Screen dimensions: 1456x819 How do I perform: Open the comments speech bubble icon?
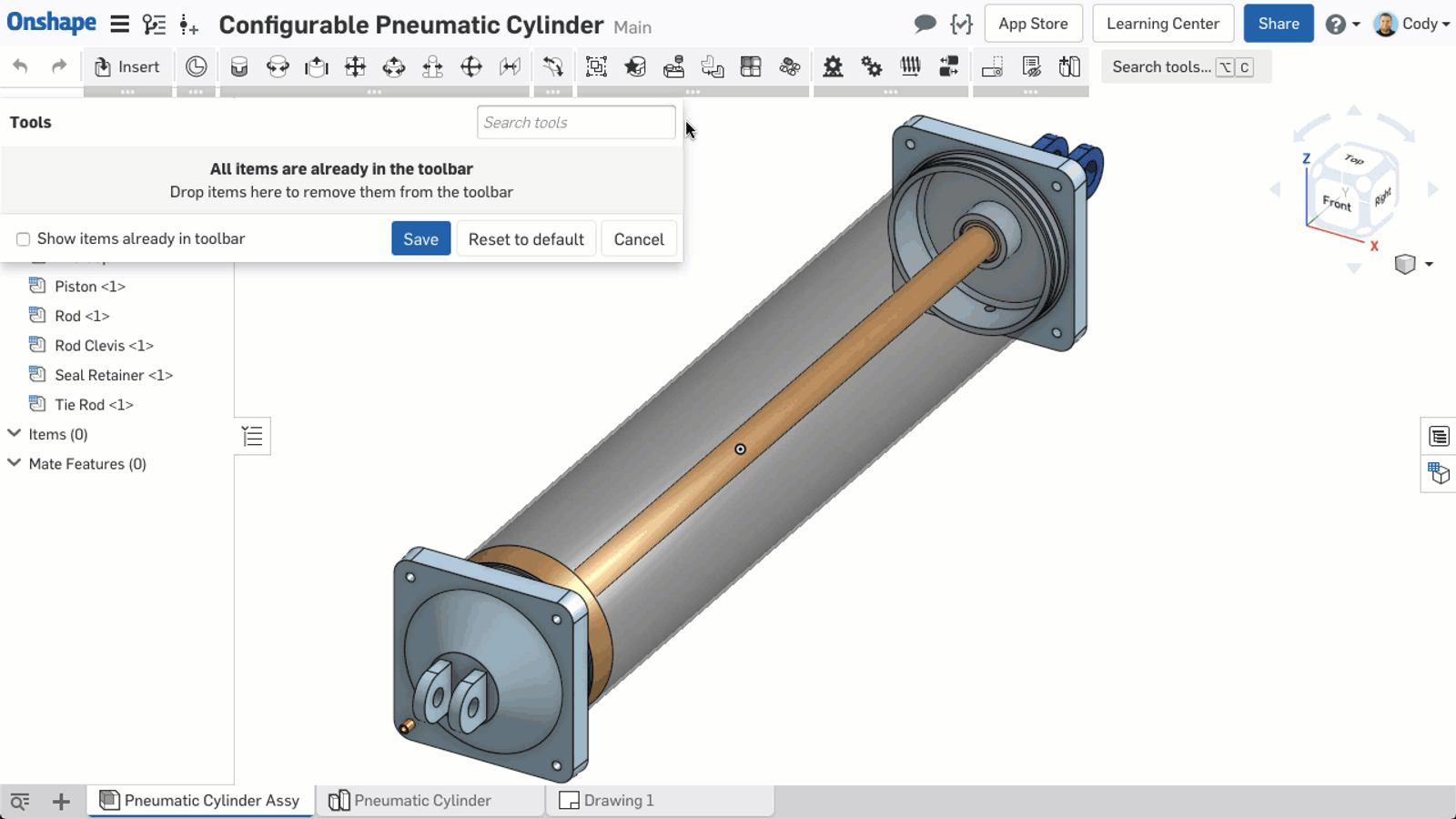coord(925,24)
